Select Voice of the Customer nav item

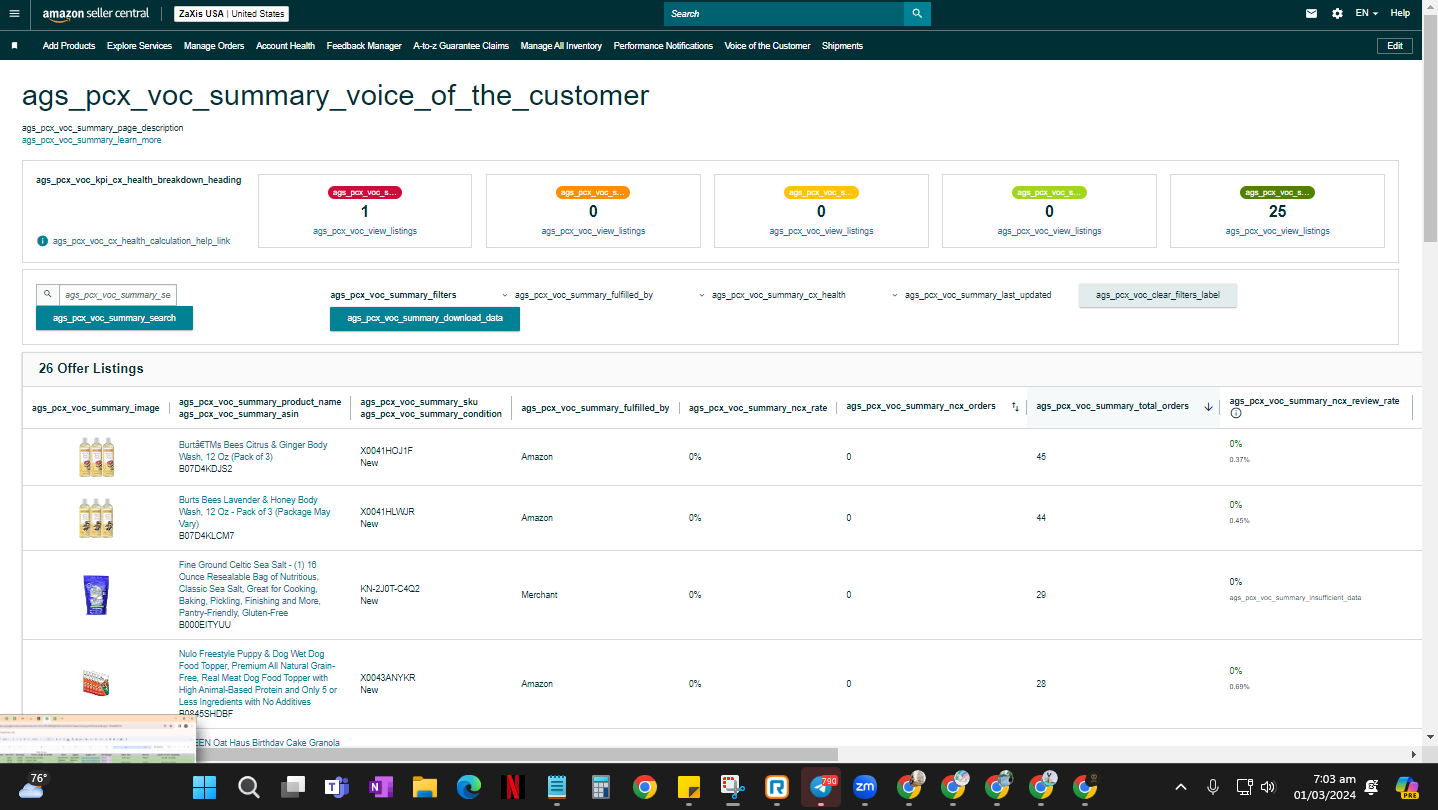[767, 46]
